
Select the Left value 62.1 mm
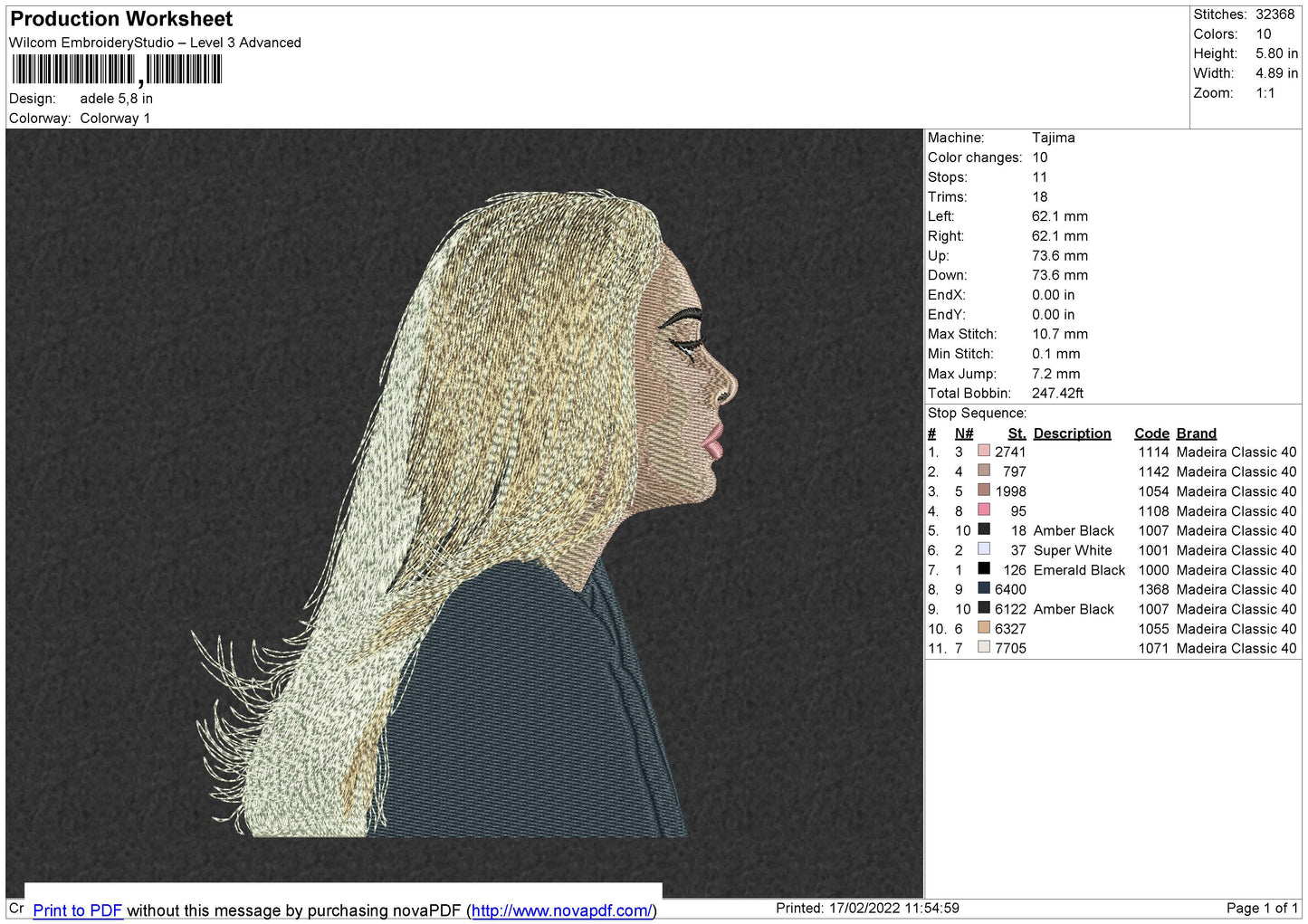tap(1060, 216)
